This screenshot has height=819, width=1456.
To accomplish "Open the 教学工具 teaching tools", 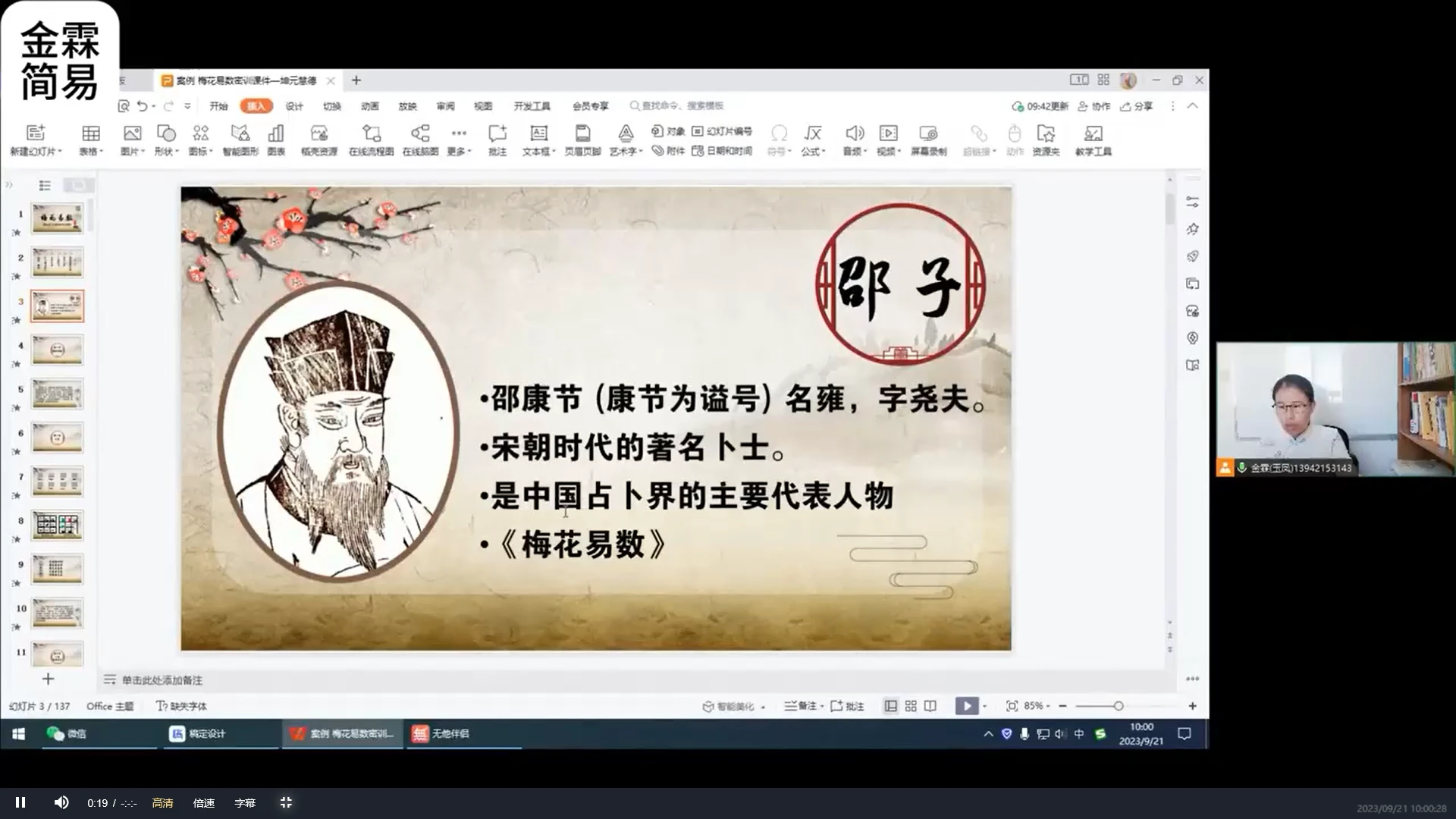I will pos(1093,134).
